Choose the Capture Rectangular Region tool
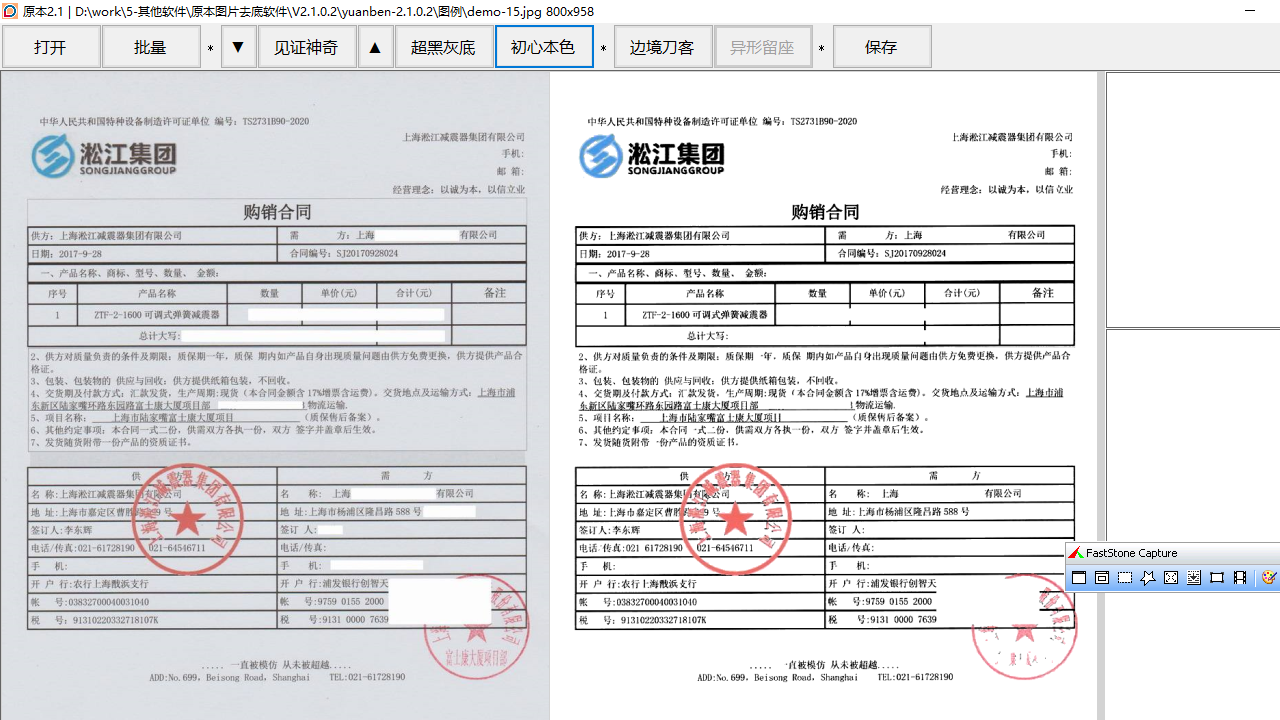This screenshot has height=720, width=1280. tap(1123, 577)
